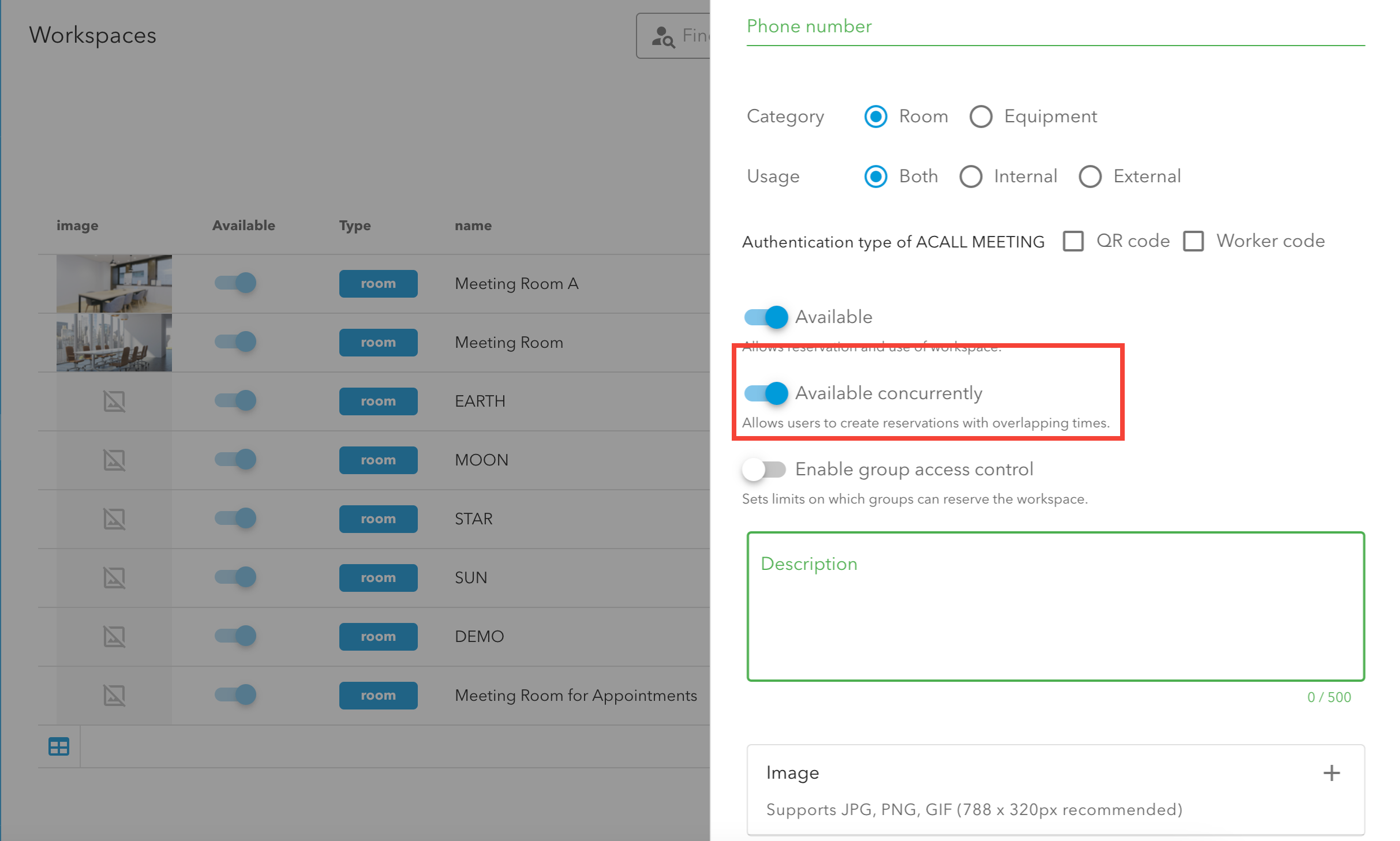
Task: Select the Equipment category radio button
Action: 981,116
